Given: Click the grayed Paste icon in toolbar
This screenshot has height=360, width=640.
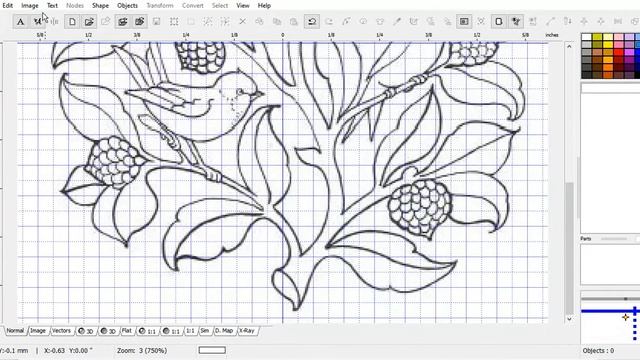Looking at the screenshot, I should point(293,22).
